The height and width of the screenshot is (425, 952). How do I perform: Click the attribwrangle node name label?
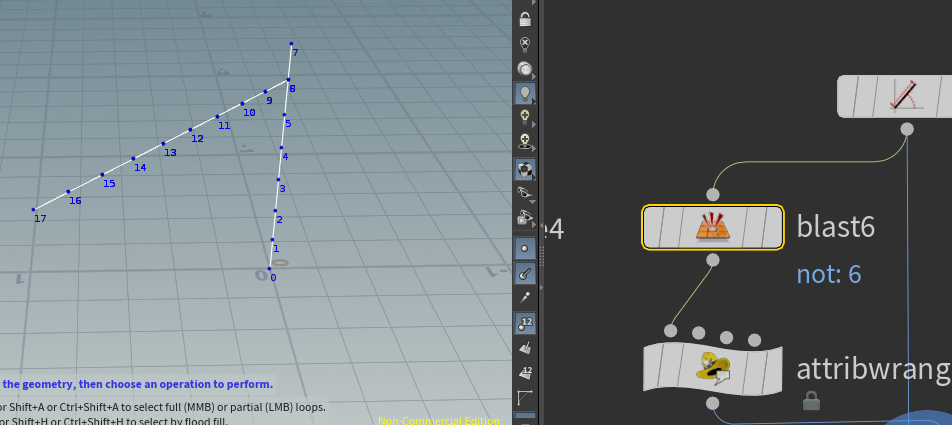(874, 369)
